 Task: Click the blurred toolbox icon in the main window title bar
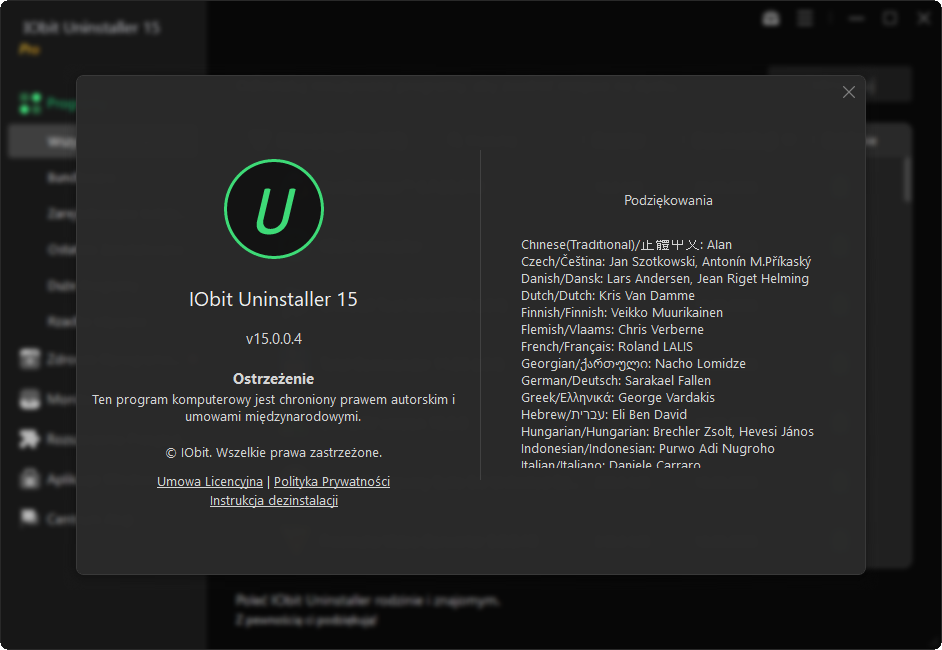click(x=771, y=19)
